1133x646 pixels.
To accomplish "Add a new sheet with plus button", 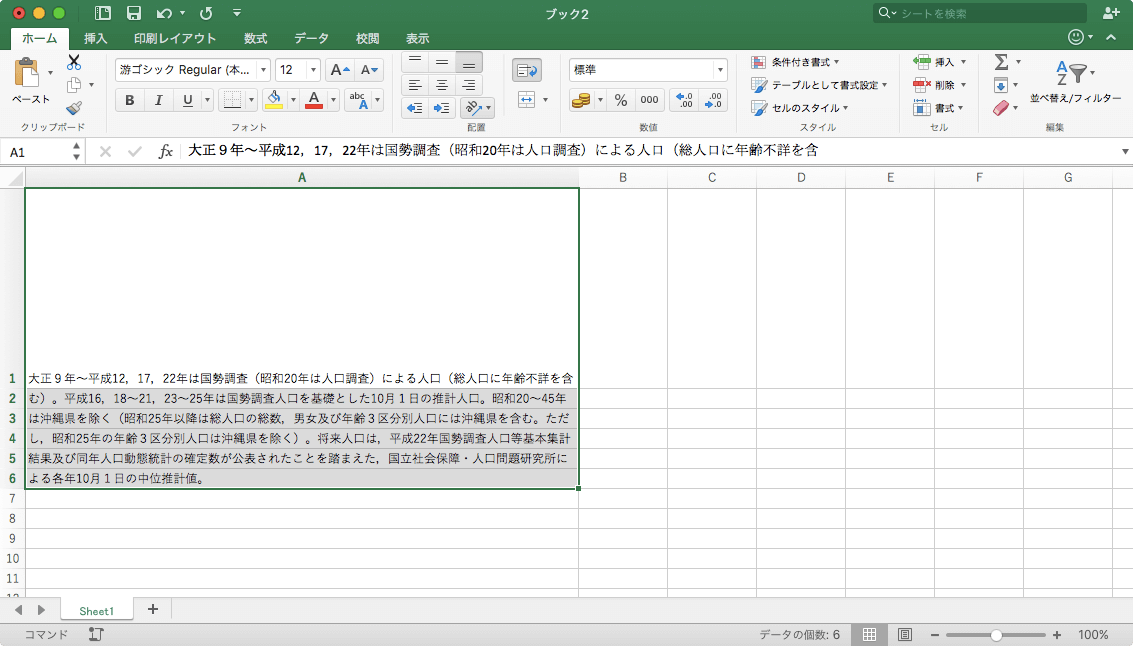I will (x=152, y=610).
